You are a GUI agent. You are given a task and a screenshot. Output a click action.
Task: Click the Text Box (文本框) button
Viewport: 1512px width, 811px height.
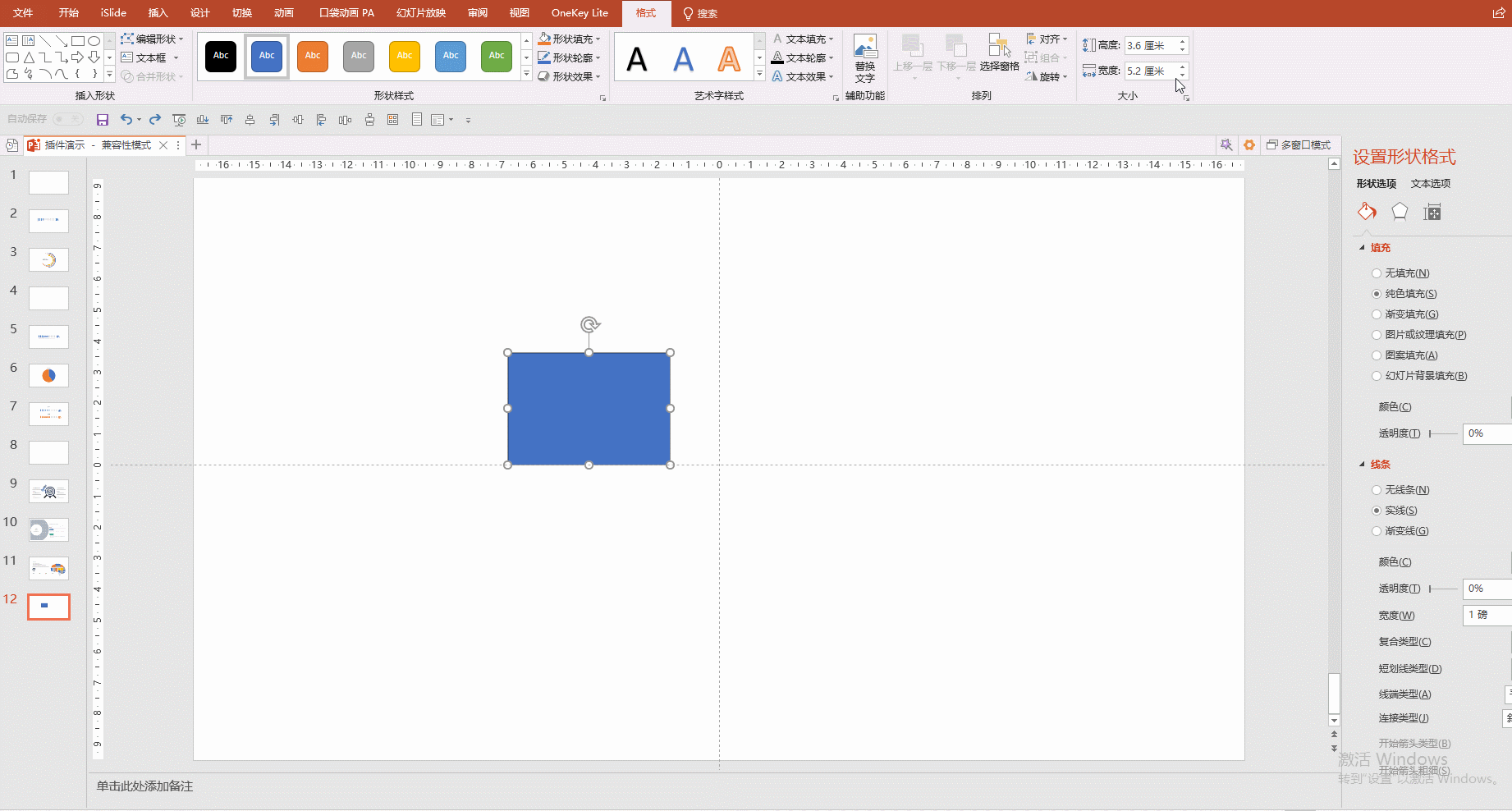[x=150, y=57]
